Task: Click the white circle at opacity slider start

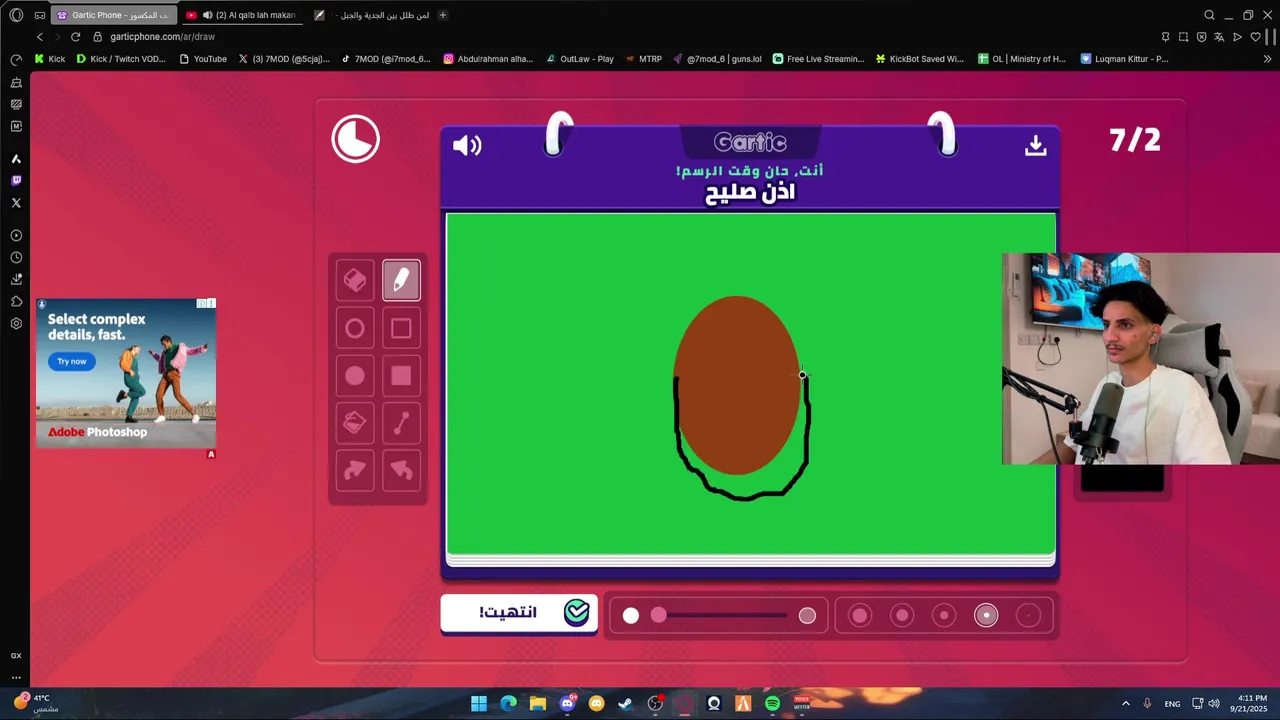Action: tap(631, 616)
